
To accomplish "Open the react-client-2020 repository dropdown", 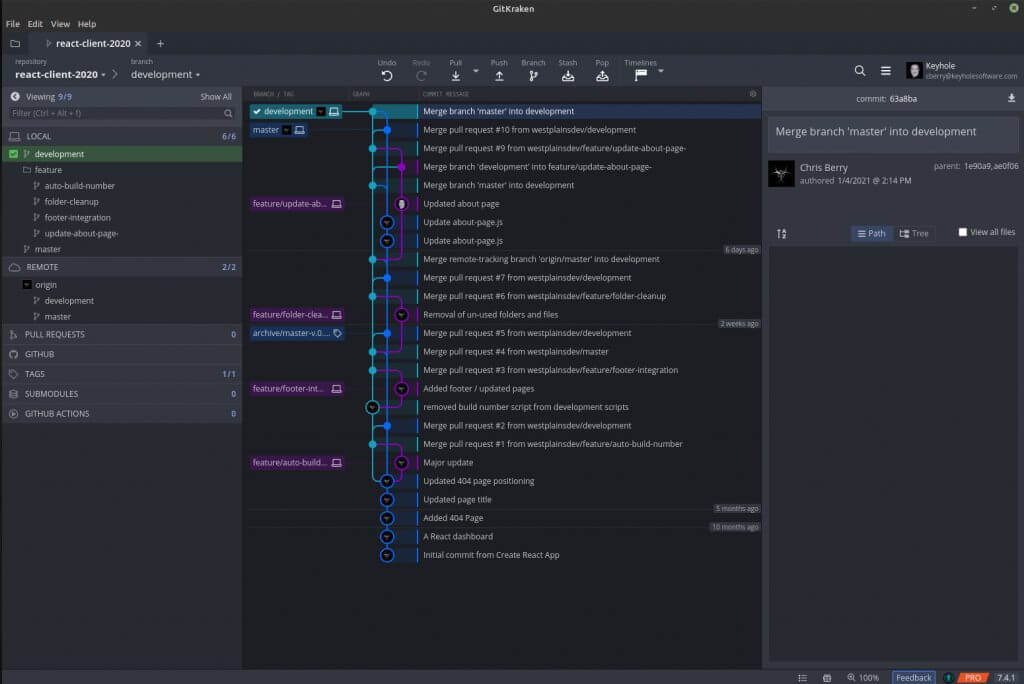I will (60, 74).
